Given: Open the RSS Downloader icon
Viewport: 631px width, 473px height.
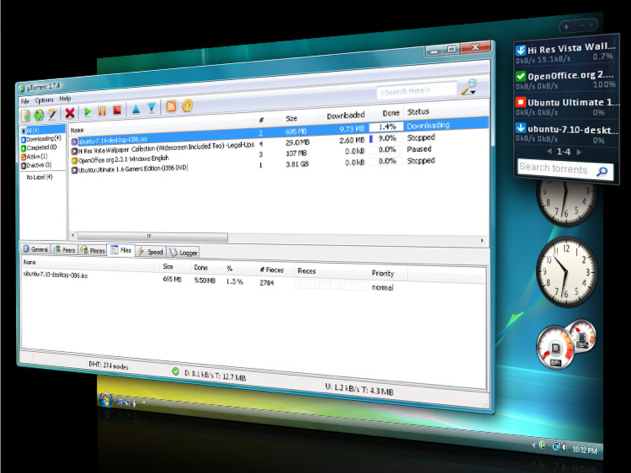Looking at the screenshot, I should [171, 107].
